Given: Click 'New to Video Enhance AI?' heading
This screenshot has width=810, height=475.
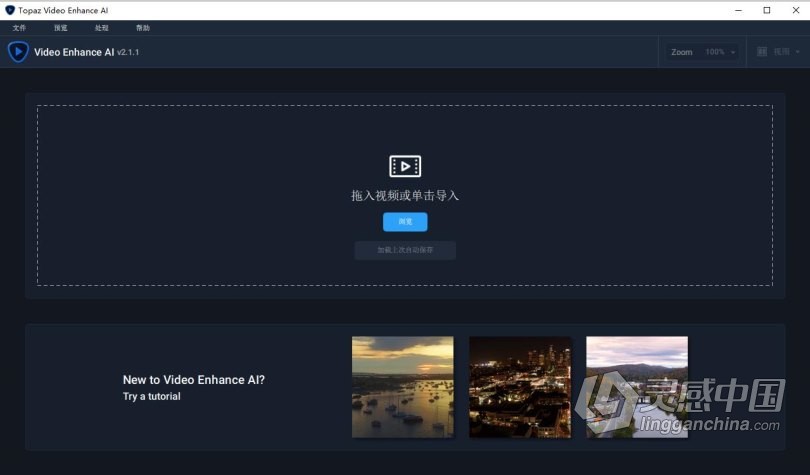Looking at the screenshot, I should (x=194, y=379).
